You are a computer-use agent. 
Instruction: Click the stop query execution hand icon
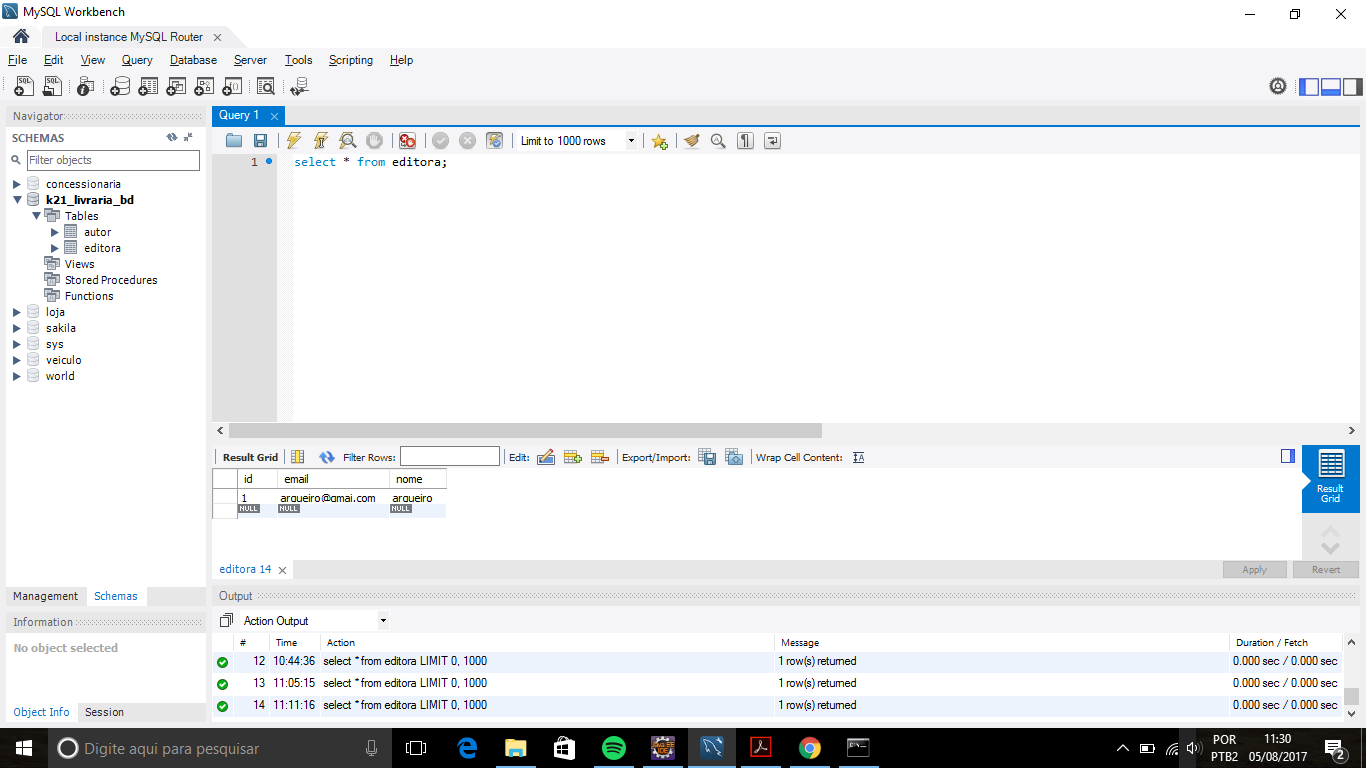pyautogui.click(x=374, y=141)
